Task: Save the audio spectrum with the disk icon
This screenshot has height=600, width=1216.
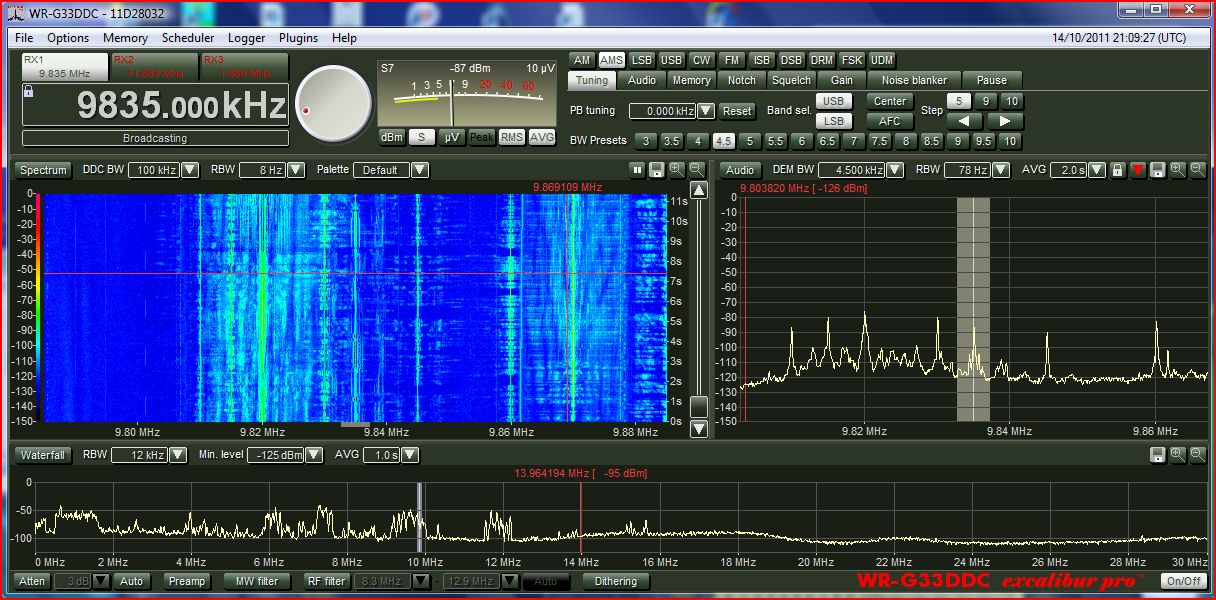Action: pos(1157,170)
